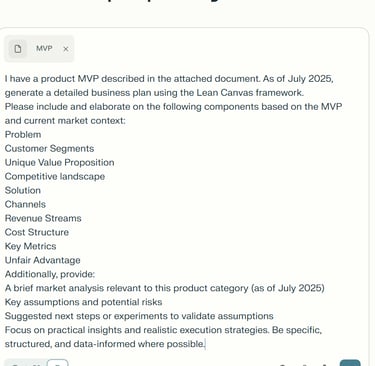The height and width of the screenshot is (366, 375).
Task: Click the document icon on the MVP attachment
Action: point(18,49)
